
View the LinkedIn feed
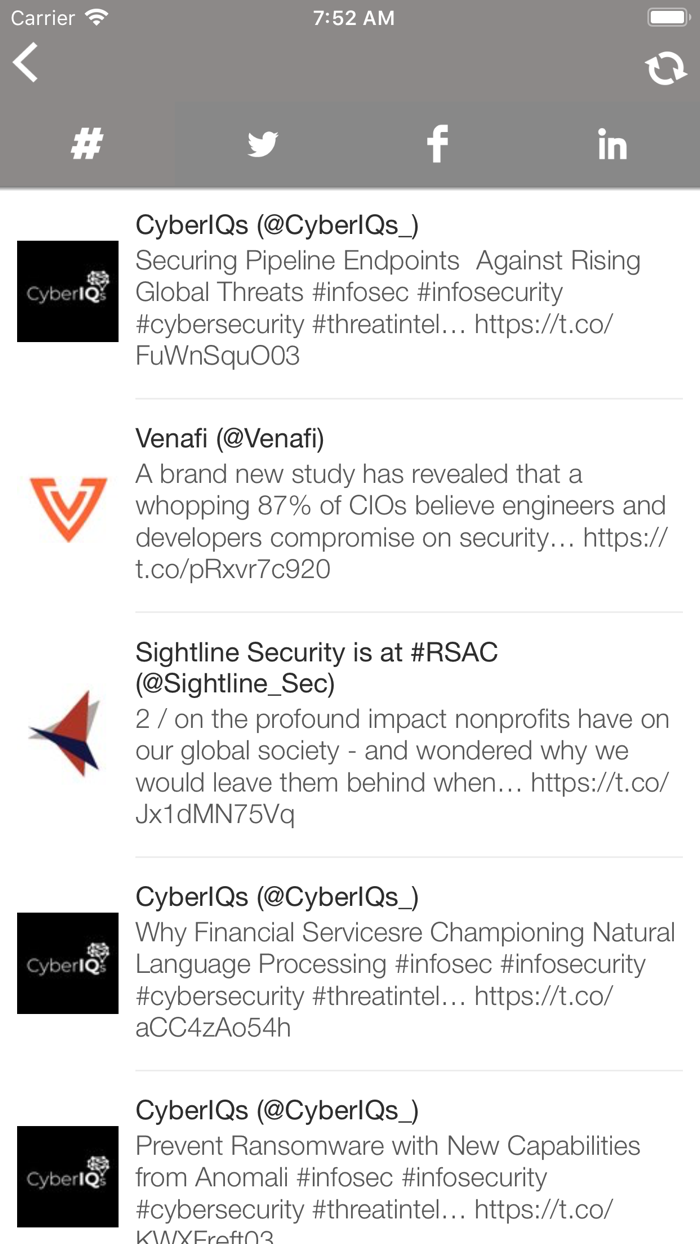611,144
